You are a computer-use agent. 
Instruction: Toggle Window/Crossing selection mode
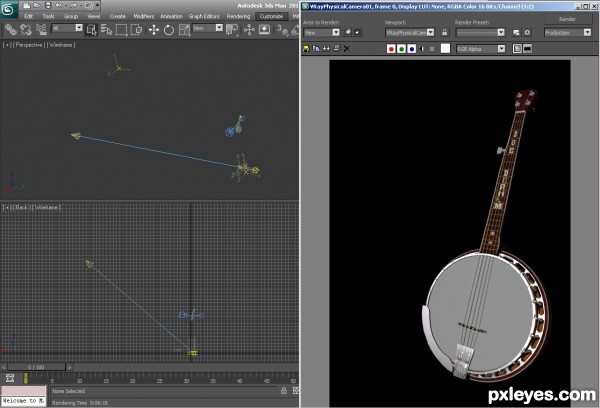click(136, 29)
